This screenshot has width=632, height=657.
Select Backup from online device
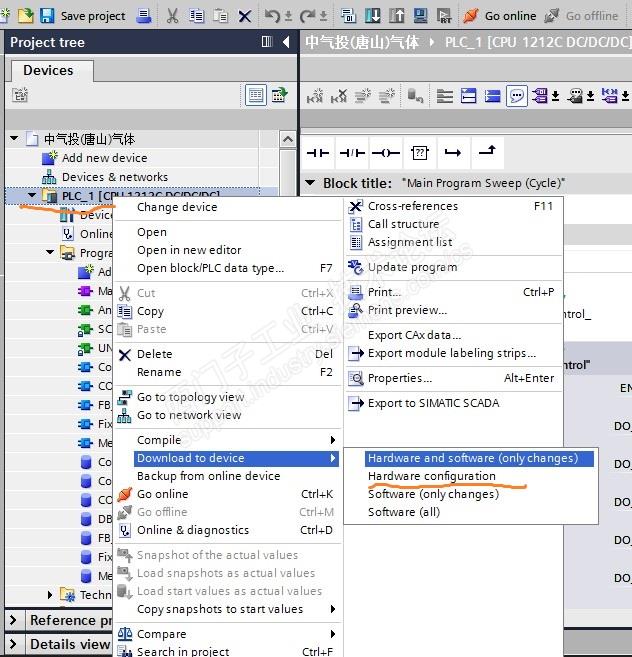(209, 476)
